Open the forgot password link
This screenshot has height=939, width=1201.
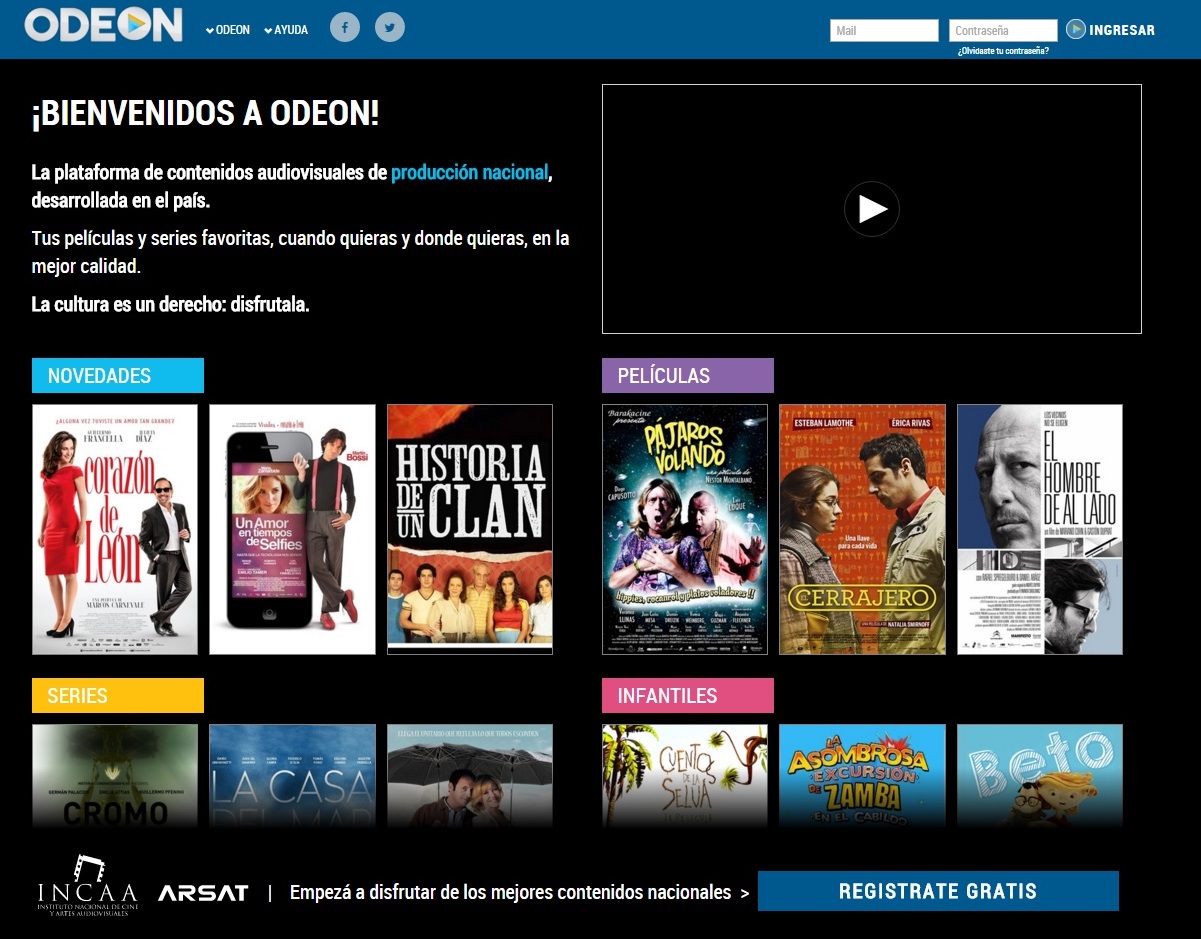coord(1003,51)
